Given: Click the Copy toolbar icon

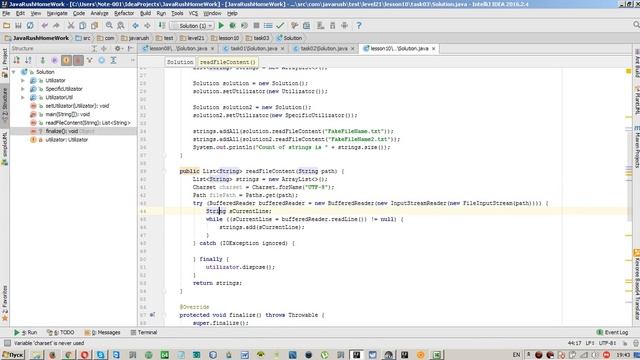Looking at the screenshot, I should [82, 26].
